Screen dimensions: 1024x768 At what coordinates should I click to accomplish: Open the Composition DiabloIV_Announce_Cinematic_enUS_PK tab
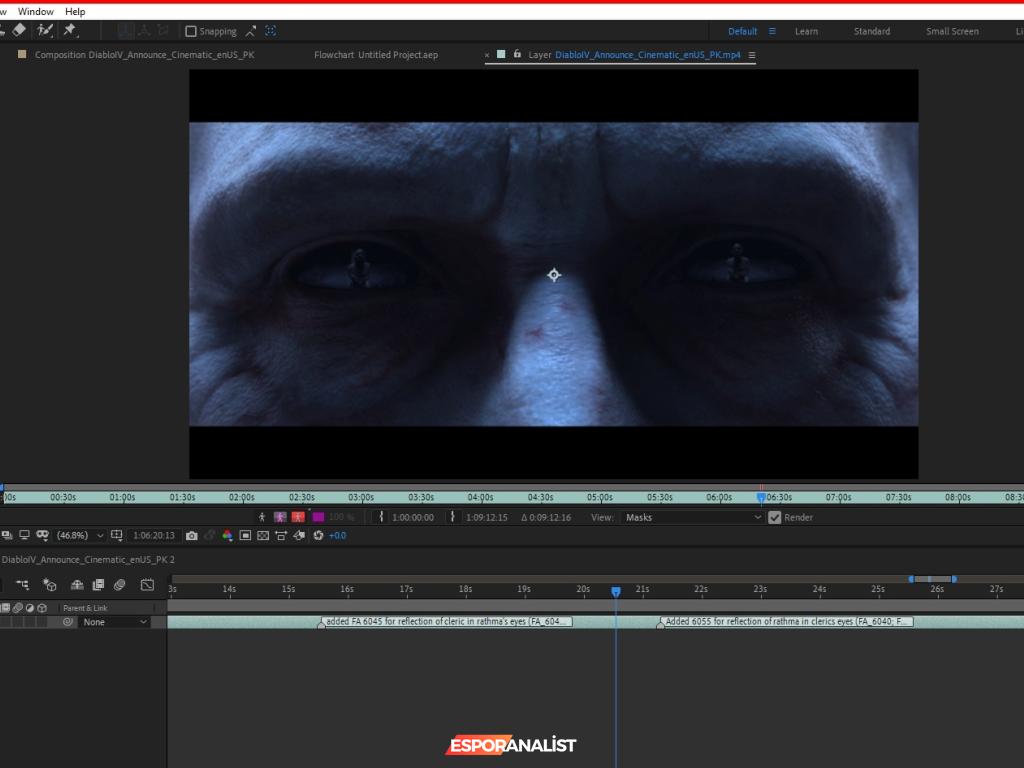pos(144,55)
